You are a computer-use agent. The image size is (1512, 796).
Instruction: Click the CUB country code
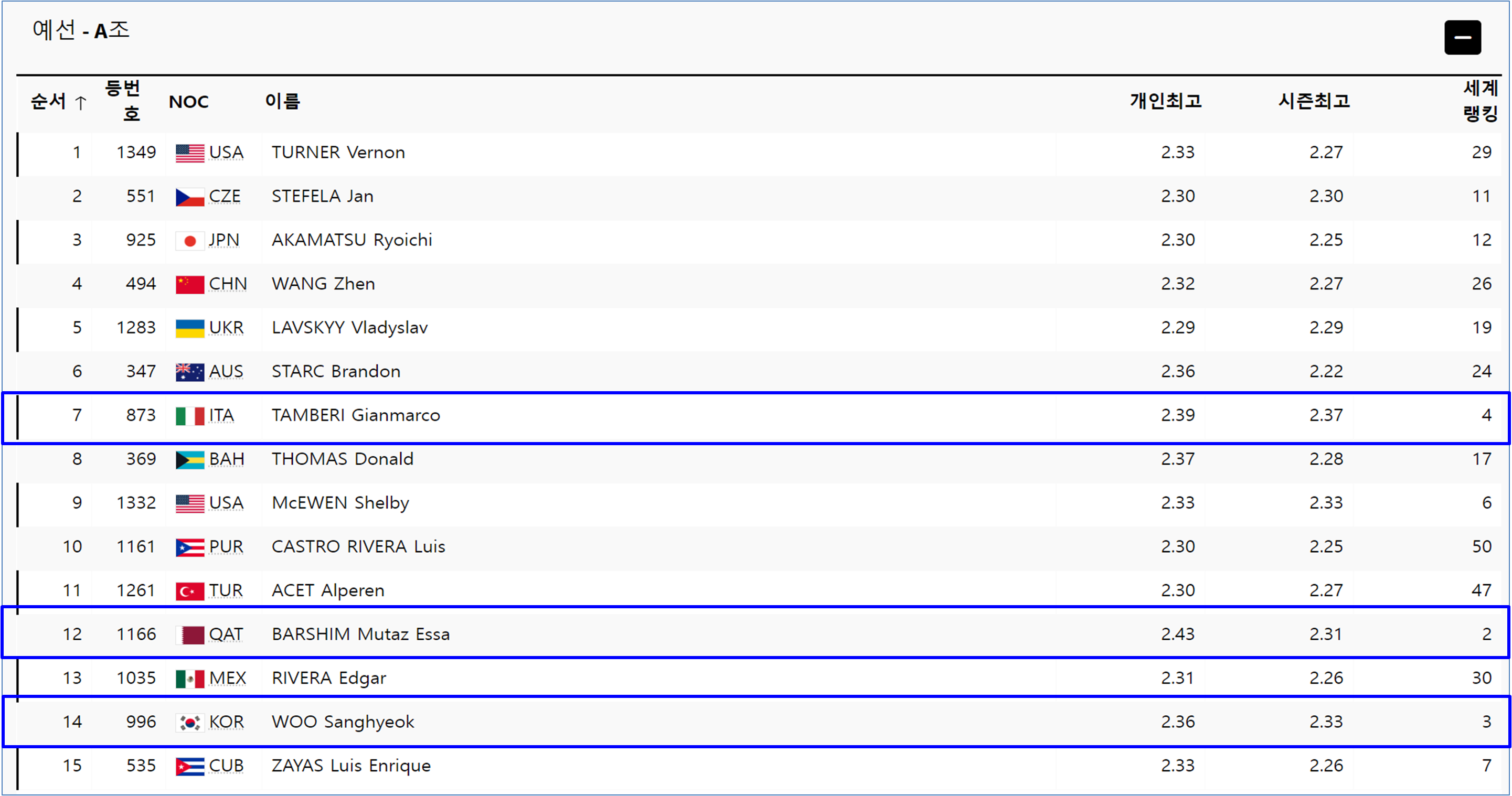click(x=227, y=766)
